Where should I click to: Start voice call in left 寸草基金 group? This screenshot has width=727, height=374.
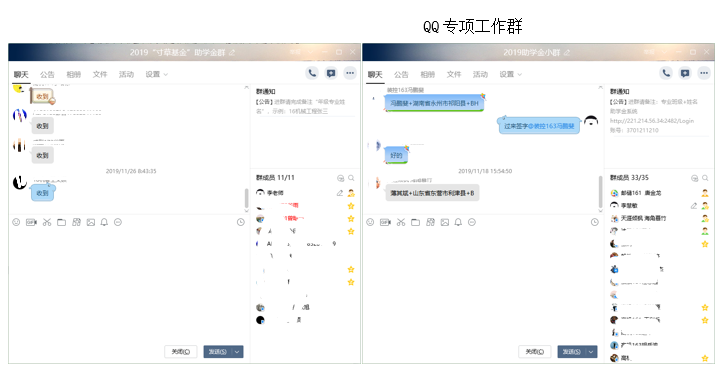coord(312,73)
